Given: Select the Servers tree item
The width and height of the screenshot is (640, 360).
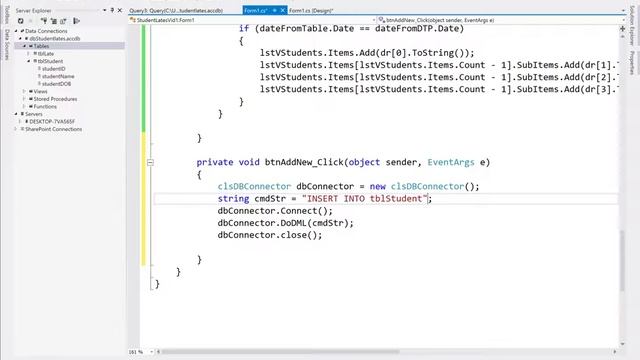Looking at the screenshot, I should pos(33,114).
